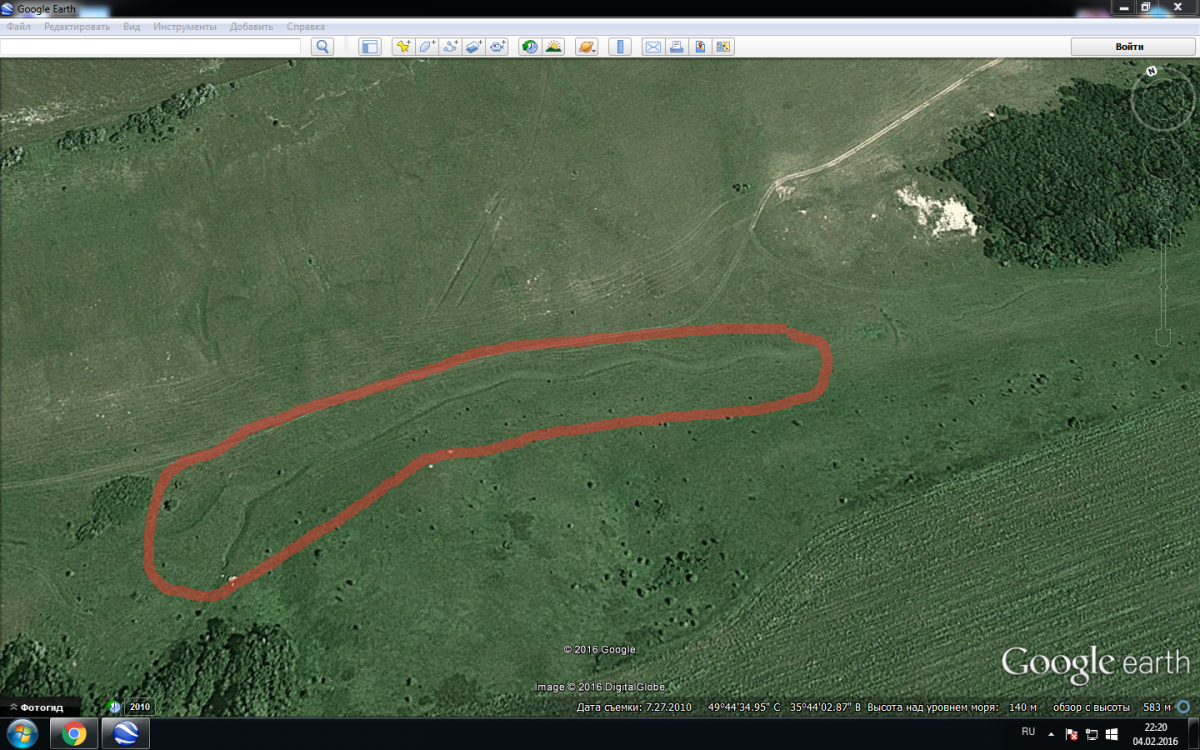The image size is (1200, 750).
Task: Open Chrome from the taskbar
Action: pyautogui.click(x=74, y=734)
